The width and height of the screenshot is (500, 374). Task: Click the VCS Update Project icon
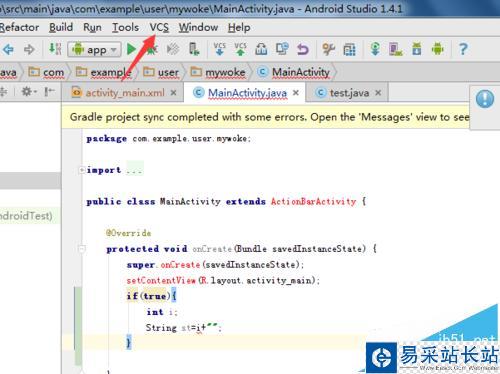click(219, 49)
